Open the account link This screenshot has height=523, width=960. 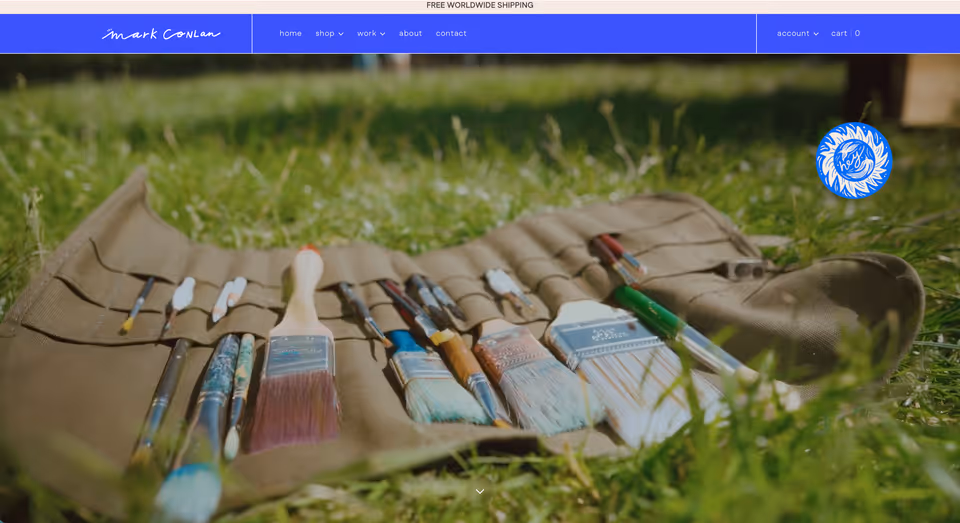click(793, 34)
